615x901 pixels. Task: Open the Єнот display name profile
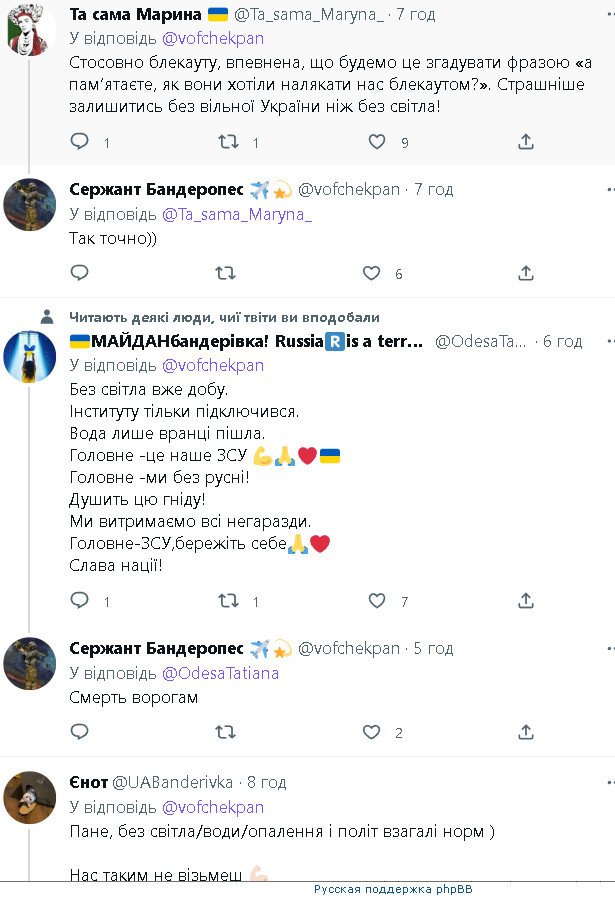87,781
